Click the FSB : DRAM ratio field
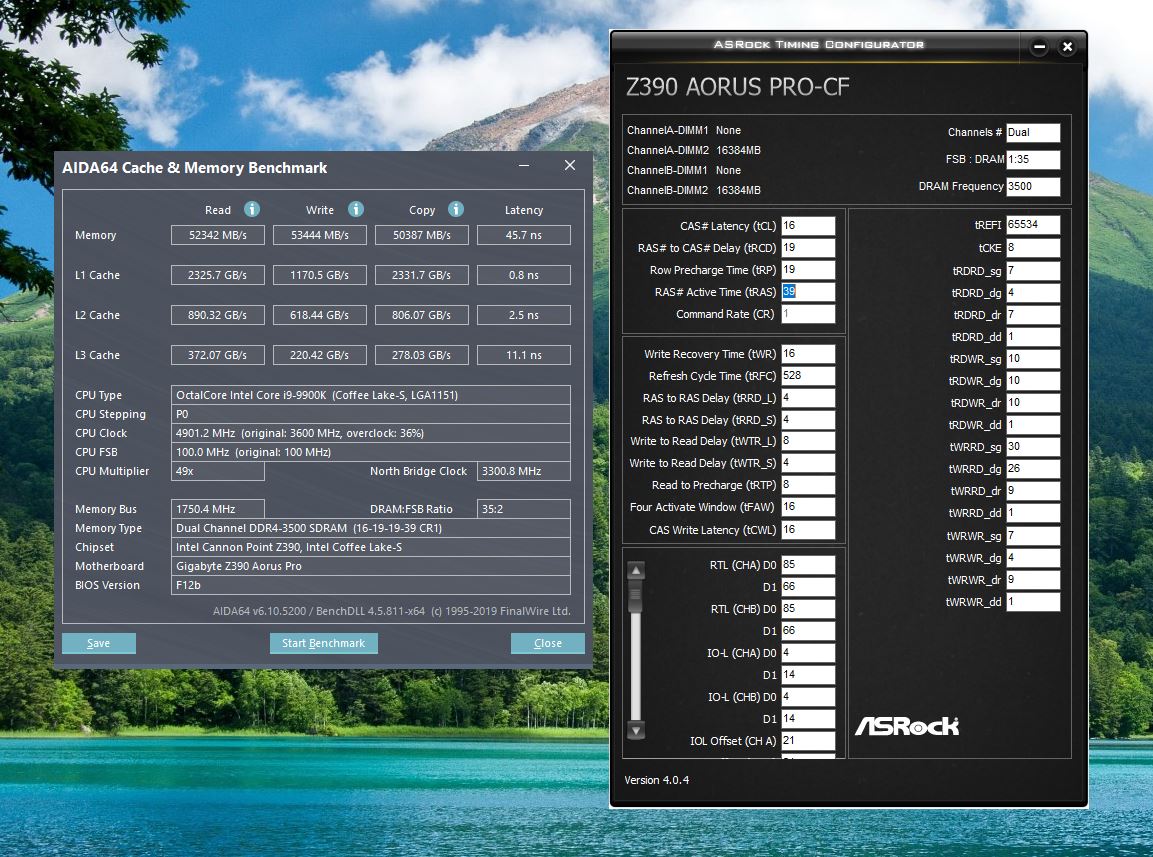 coord(1033,159)
